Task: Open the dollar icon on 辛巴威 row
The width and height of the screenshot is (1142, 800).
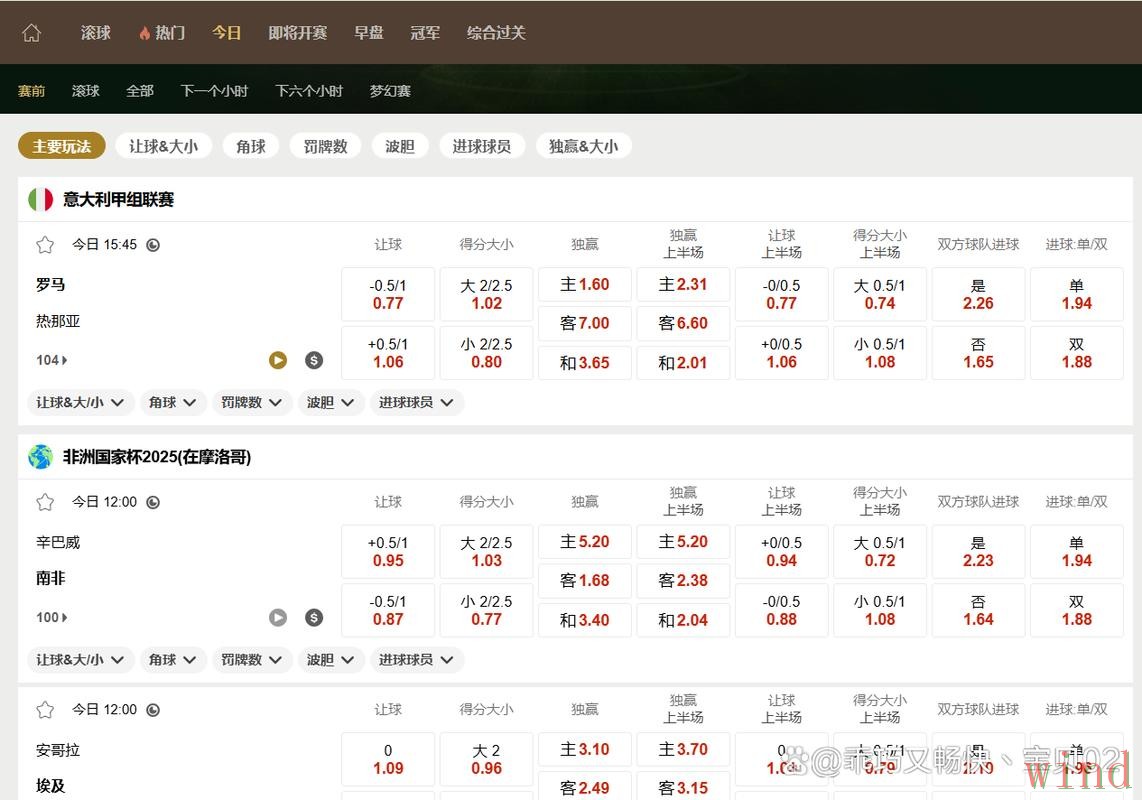Action: coord(314,617)
